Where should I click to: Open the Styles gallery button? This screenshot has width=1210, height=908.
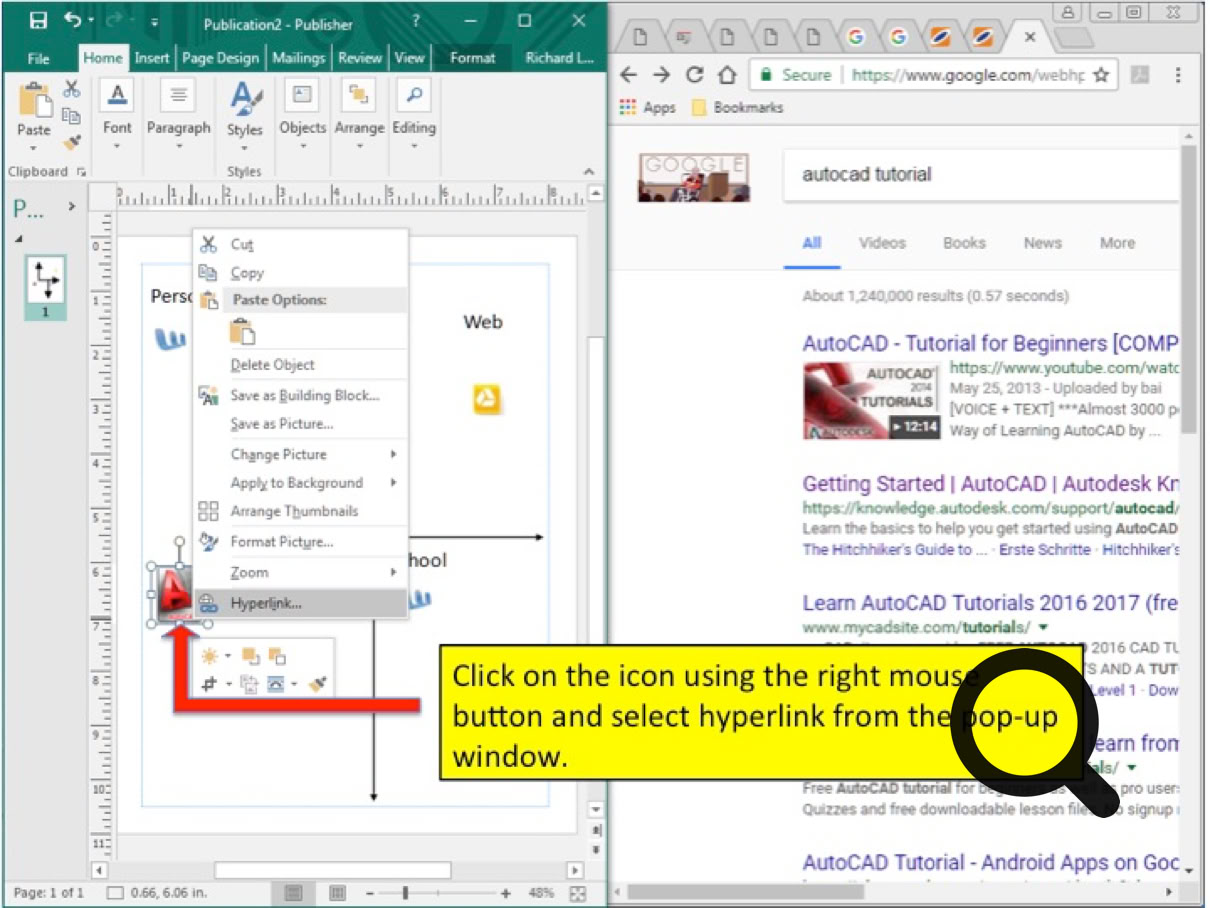point(244,116)
